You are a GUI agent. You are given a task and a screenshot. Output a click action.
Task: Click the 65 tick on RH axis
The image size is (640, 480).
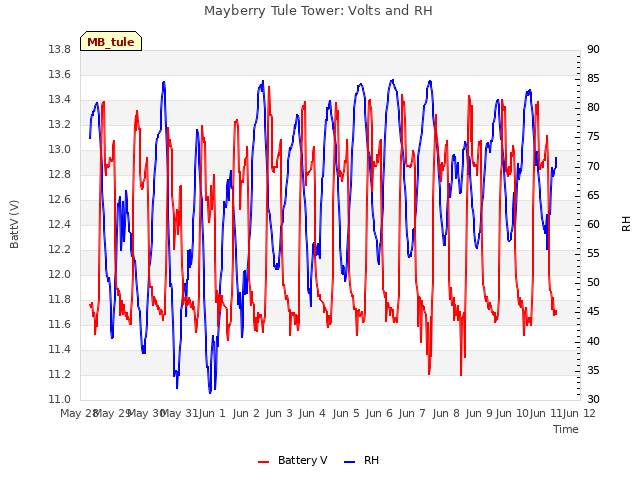pos(593,196)
